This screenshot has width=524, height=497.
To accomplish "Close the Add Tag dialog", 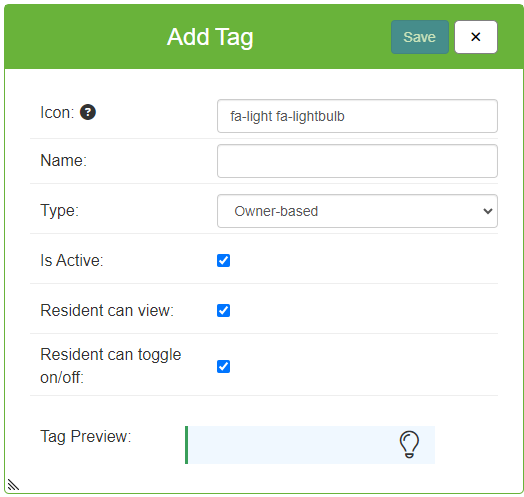I will [x=476, y=37].
